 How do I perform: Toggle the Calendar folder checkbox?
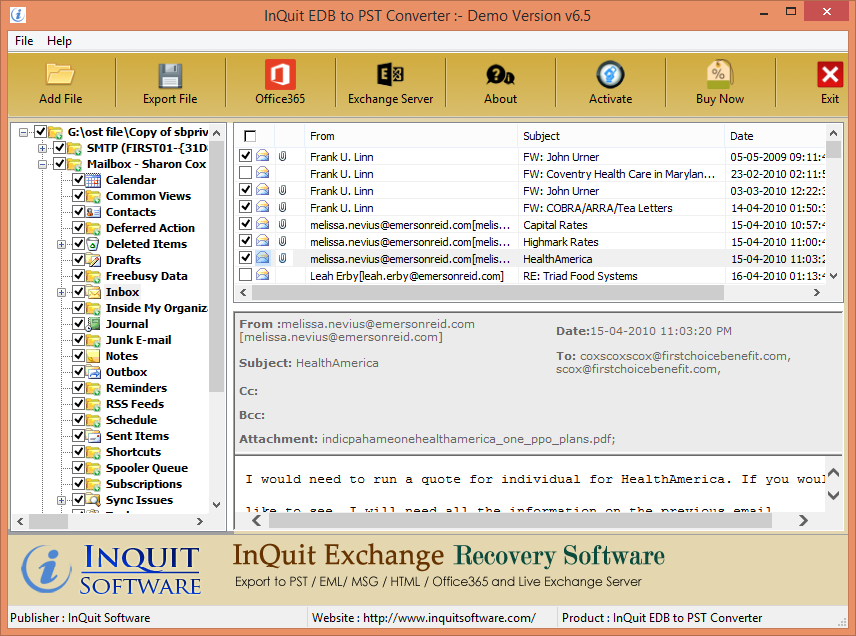click(x=77, y=180)
